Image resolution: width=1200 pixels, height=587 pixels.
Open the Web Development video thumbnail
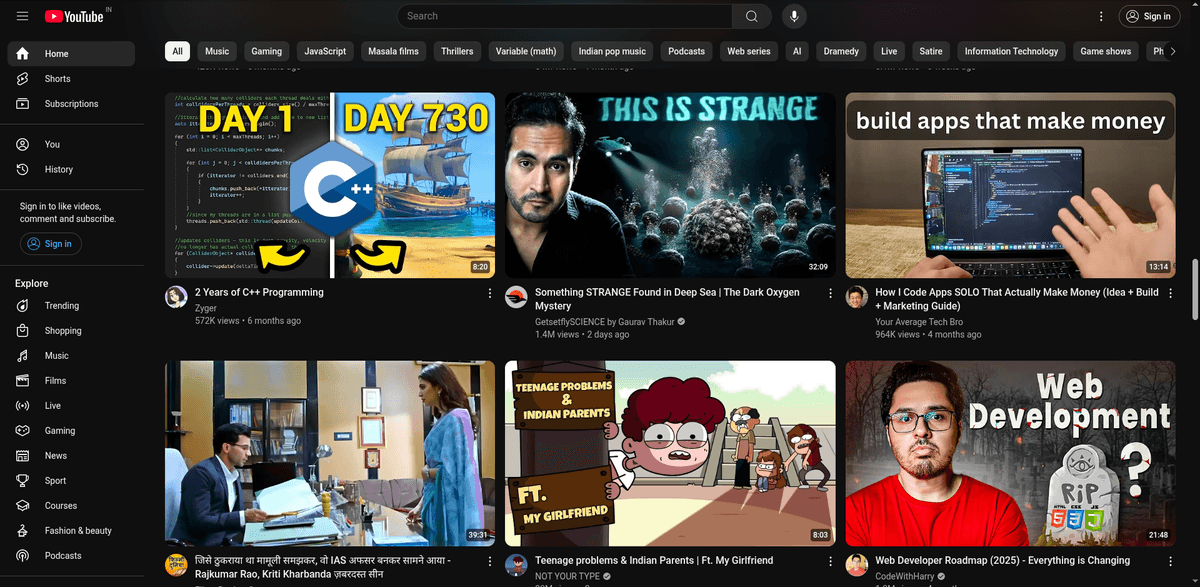(1010, 453)
